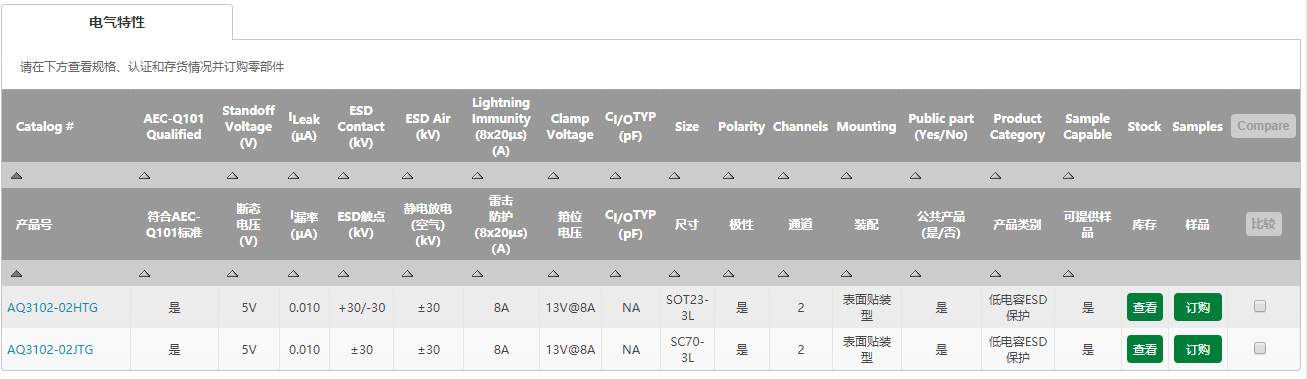The width and height of the screenshot is (1307, 379).
Task: Sort by Clamp Voltage triangle icon
Action: click(x=551, y=175)
